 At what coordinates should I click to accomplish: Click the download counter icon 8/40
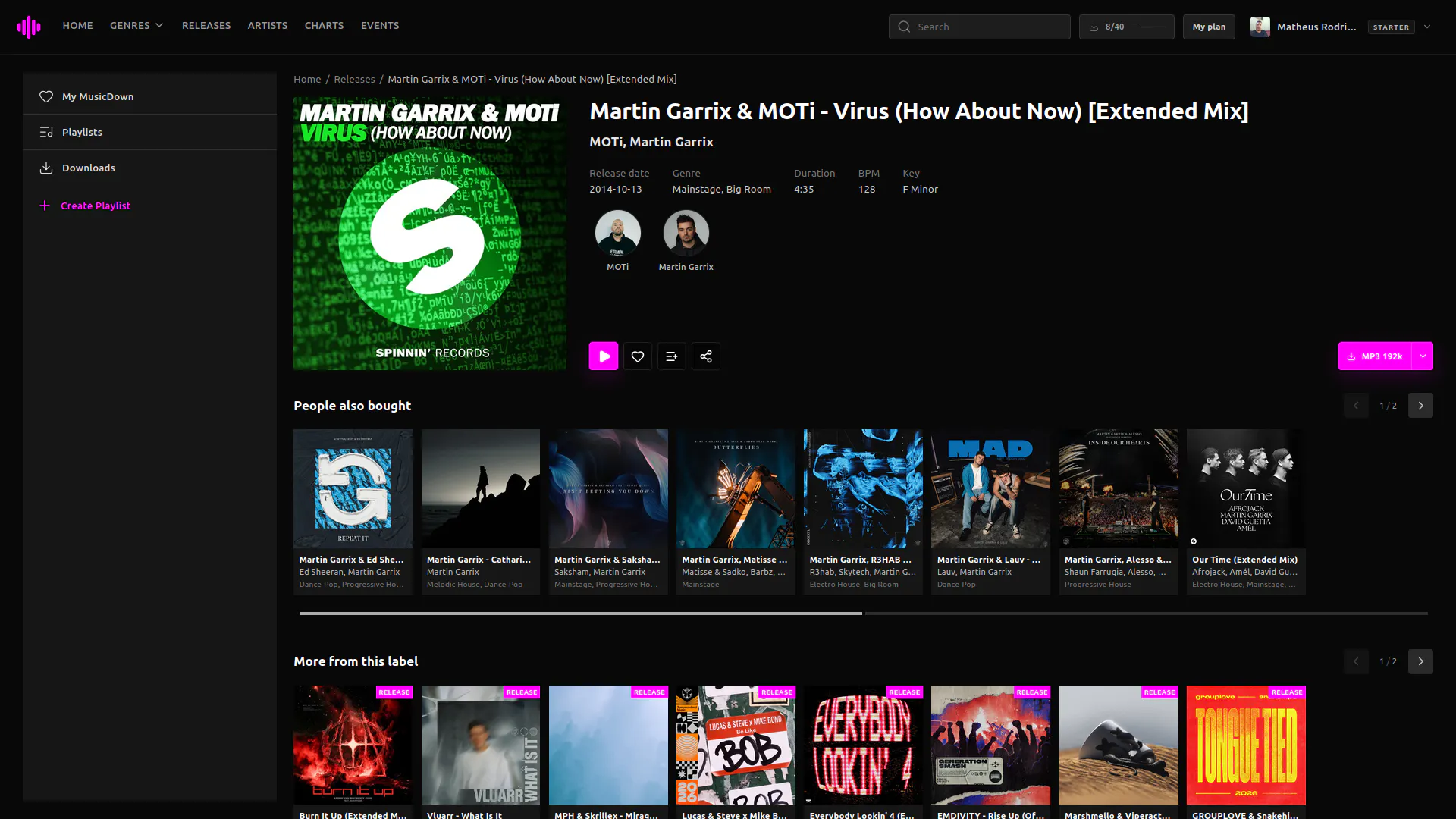[x=1094, y=27]
